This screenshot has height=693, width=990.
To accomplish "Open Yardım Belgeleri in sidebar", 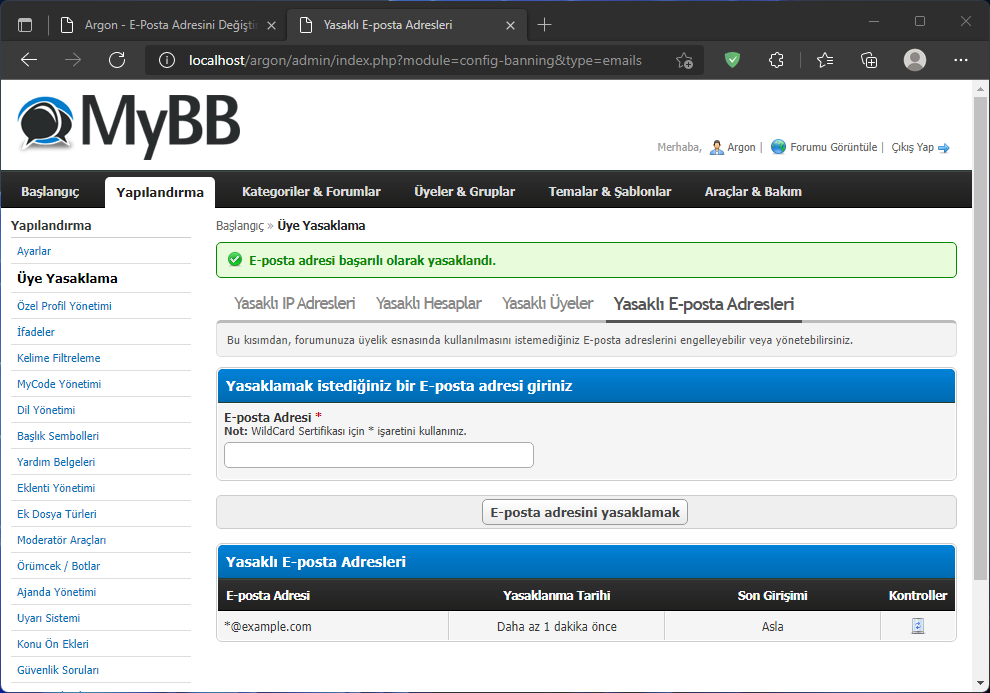I will (x=56, y=462).
